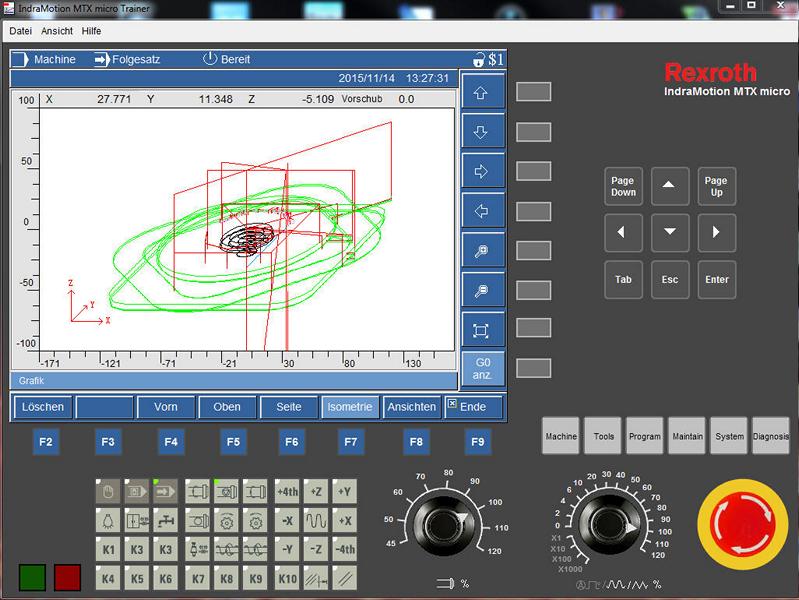Screen dimensions: 799x600
Task: Open the Maintain operating area
Action: (687, 436)
